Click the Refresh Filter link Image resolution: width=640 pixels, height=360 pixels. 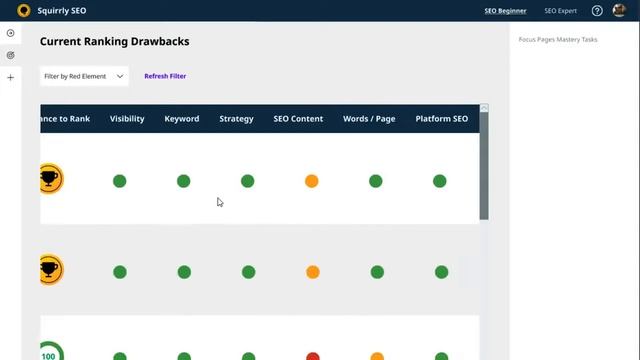(165, 76)
